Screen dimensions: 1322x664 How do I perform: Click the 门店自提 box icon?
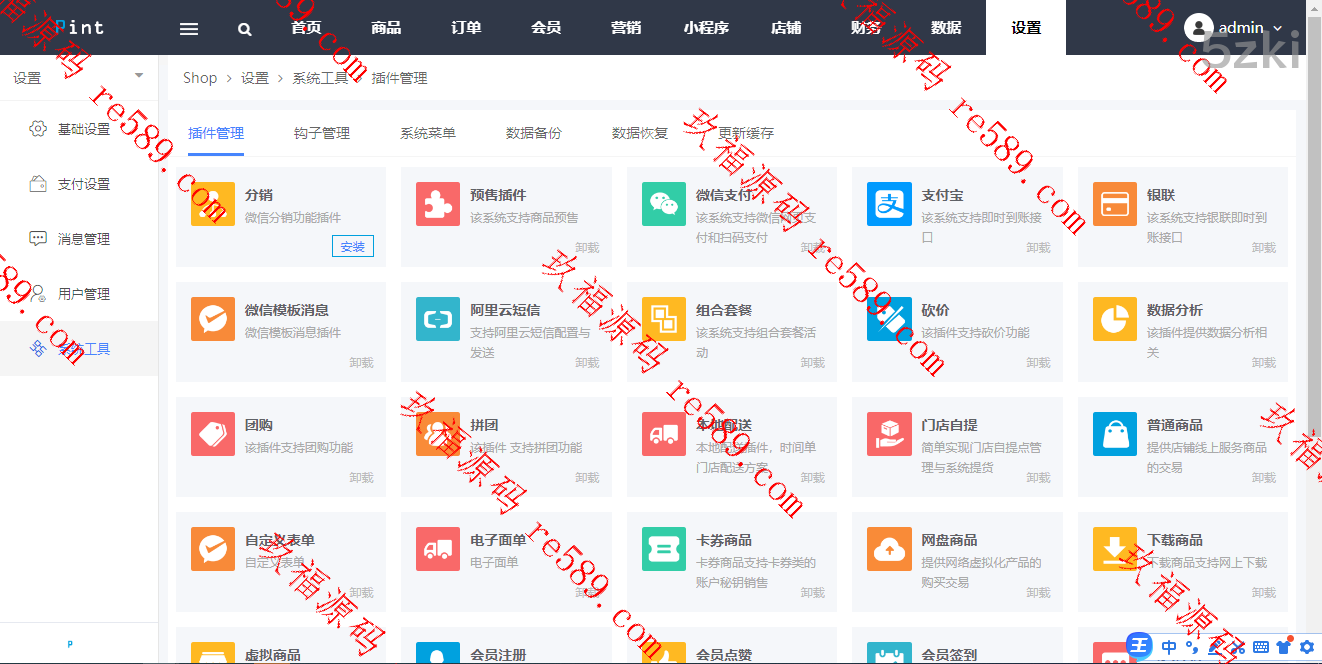(x=889, y=434)
